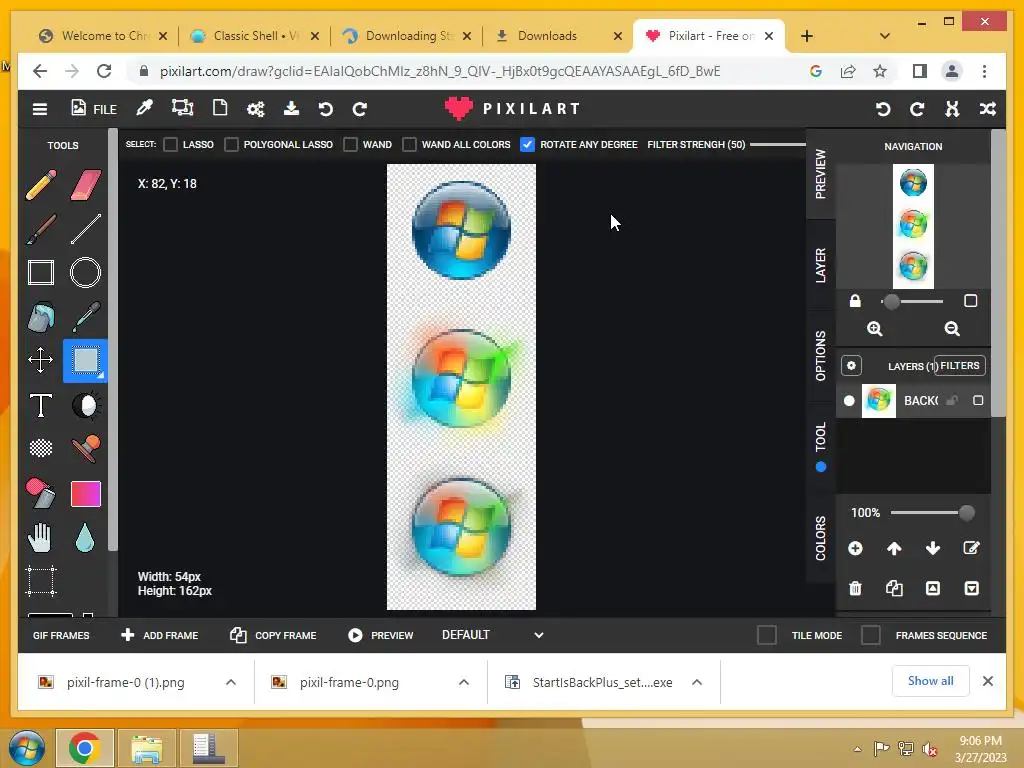1024x768 pixels.
Task: Choose the highlighted Select tool
Action: pos(86,360)
